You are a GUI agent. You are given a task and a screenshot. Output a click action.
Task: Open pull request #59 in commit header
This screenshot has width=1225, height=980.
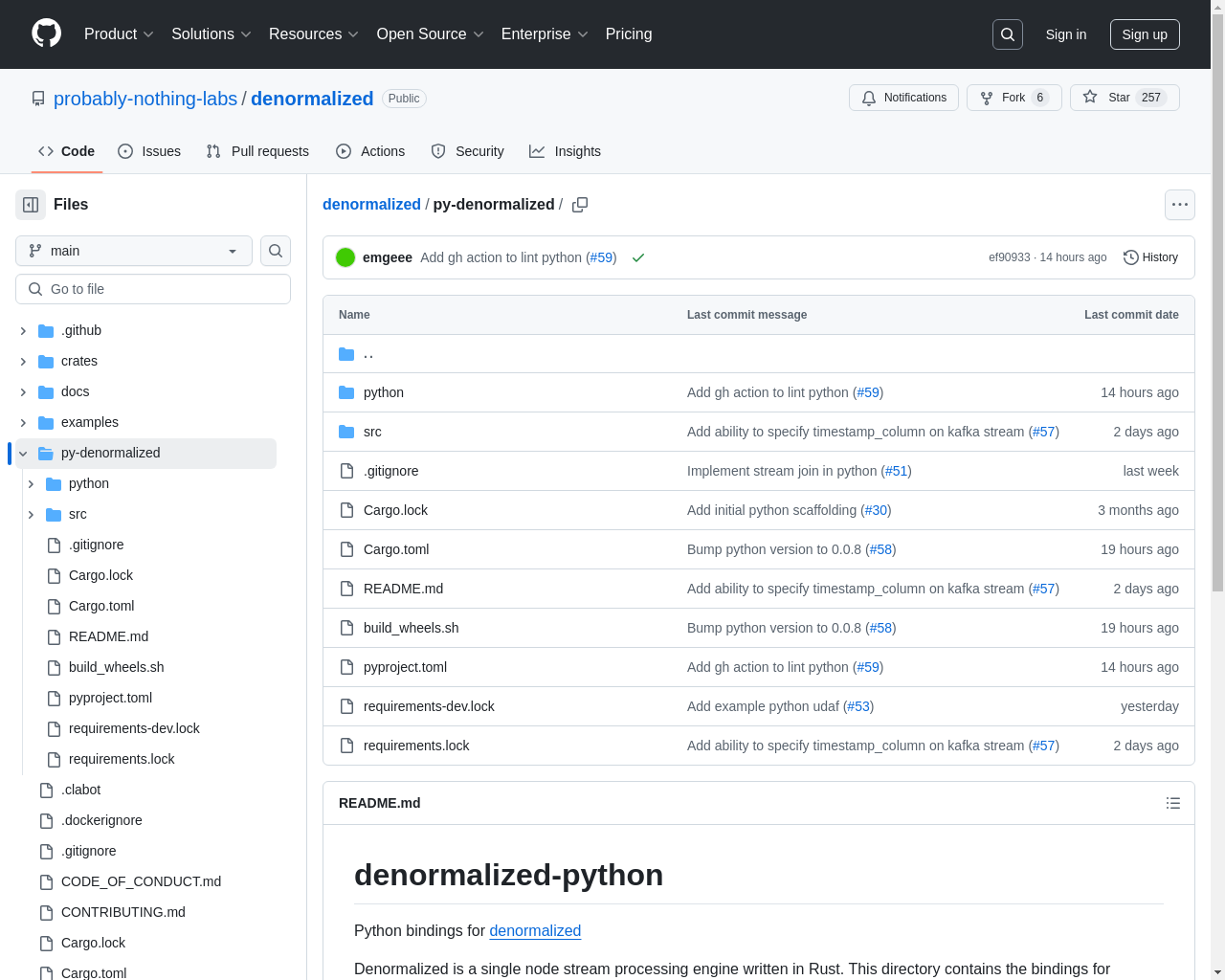(601, 257)
